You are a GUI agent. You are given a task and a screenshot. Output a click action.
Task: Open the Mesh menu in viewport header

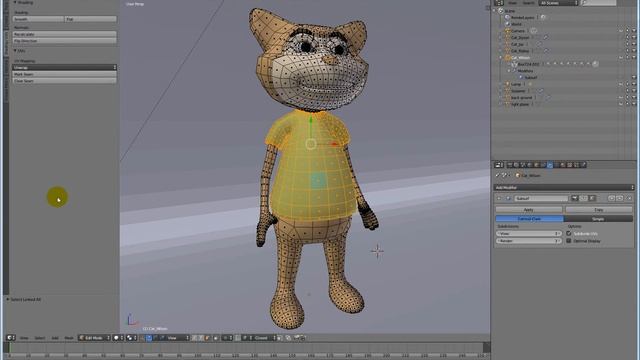69,338
